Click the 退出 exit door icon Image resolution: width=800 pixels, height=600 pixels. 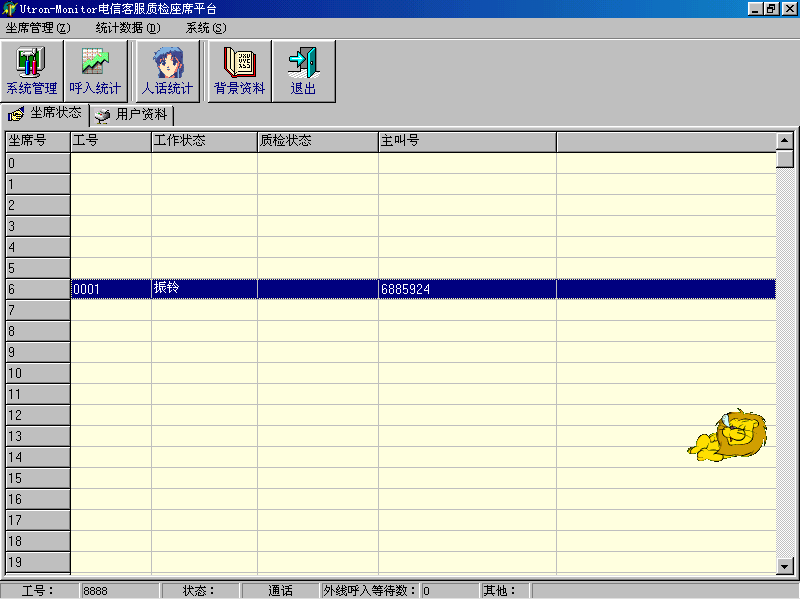click(303, 70)
